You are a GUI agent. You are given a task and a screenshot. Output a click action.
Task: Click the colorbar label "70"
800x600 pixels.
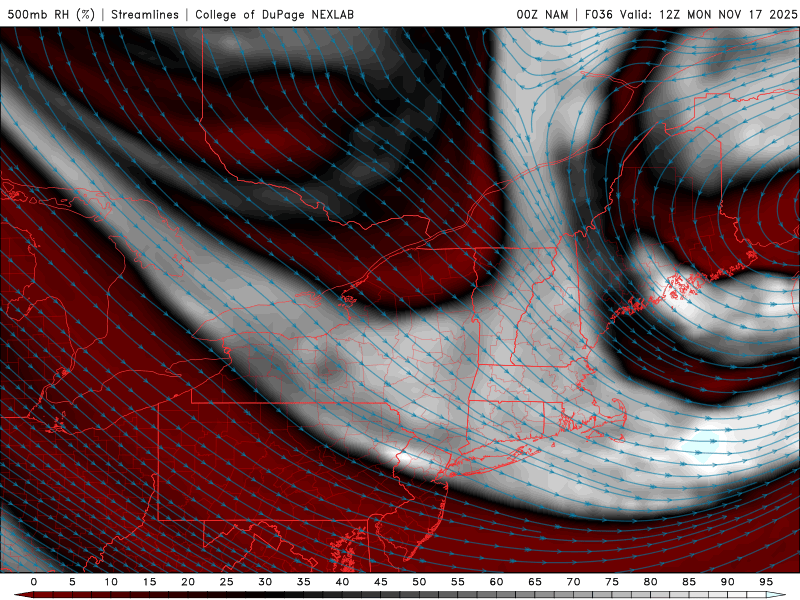point(573,582)
